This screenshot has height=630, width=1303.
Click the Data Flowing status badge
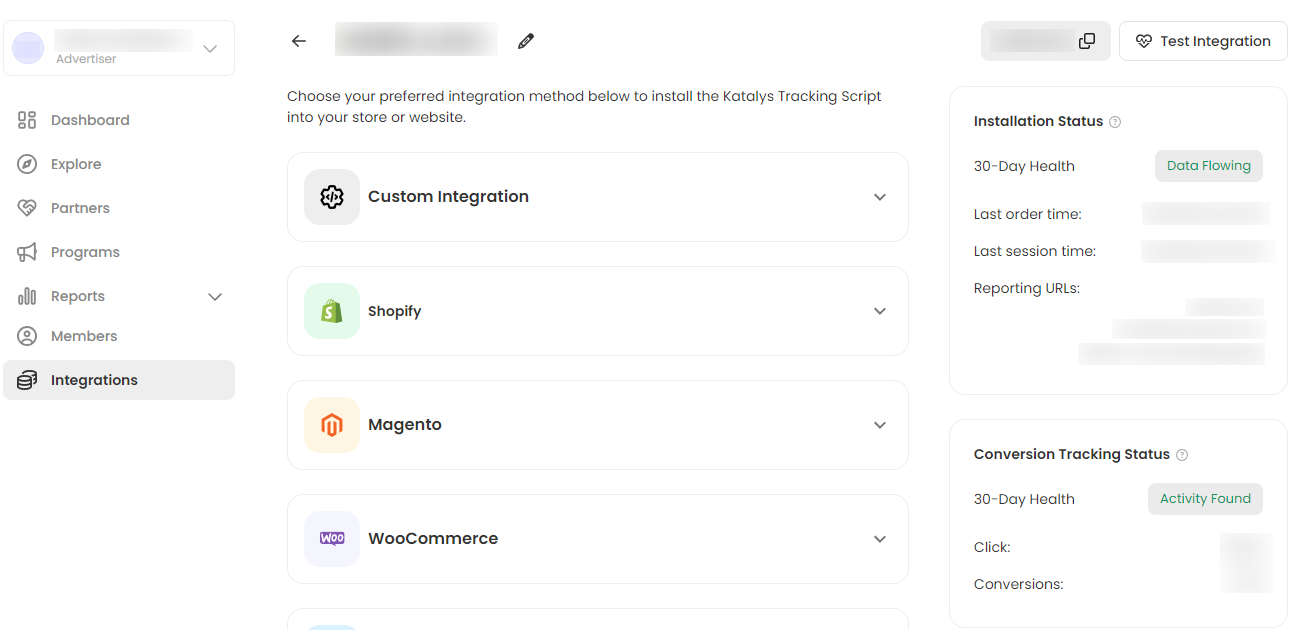click(1208, 166)
